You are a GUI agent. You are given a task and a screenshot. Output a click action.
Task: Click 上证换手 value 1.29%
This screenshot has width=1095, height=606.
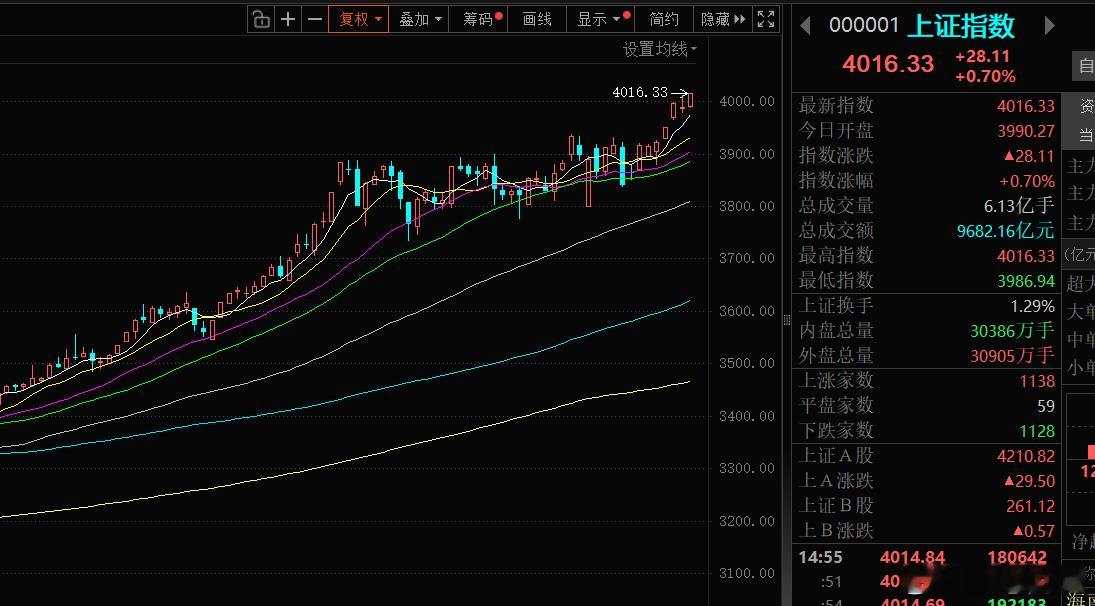pos(1032,306)
